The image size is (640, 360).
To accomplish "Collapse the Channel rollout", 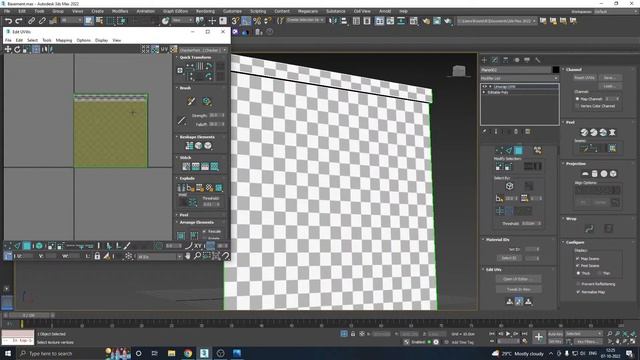I will click(563, 70).
